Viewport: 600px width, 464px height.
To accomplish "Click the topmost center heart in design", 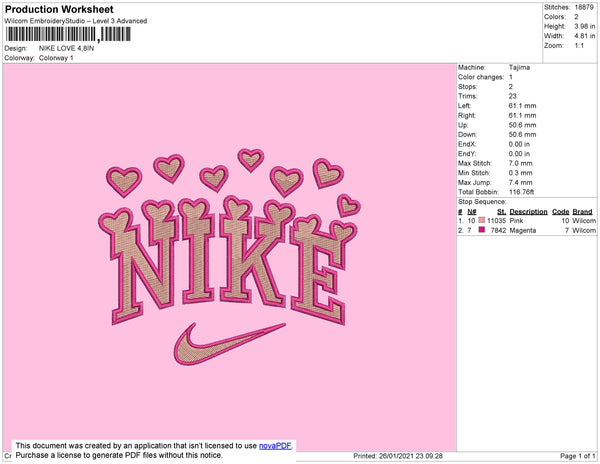I will [x=250, y=158].
